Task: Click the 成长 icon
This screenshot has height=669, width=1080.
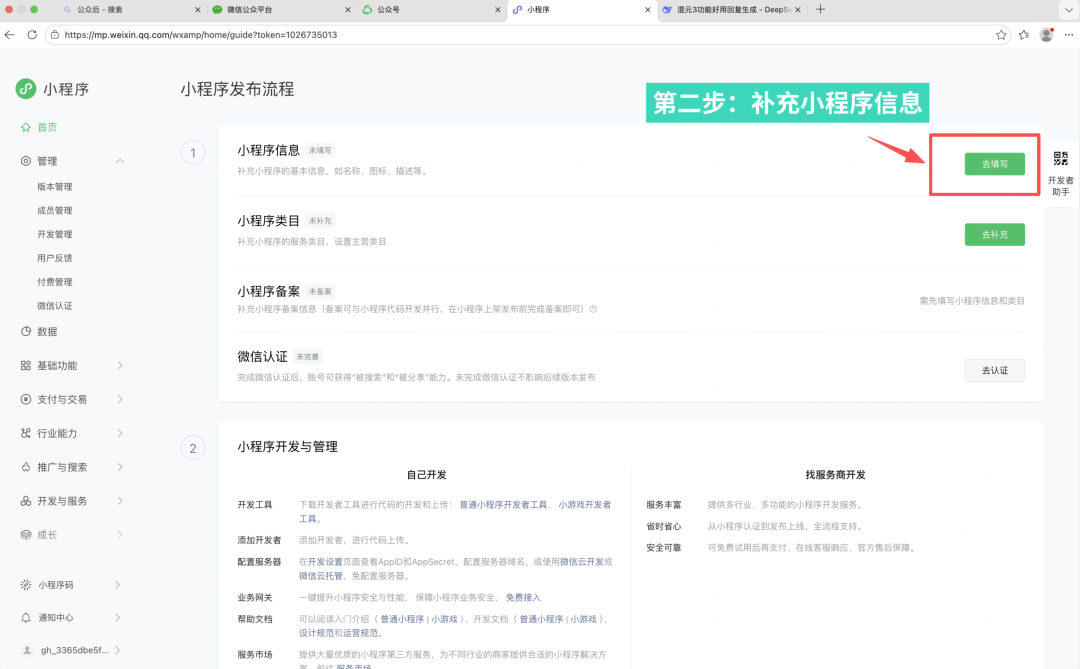Action: 25,535
